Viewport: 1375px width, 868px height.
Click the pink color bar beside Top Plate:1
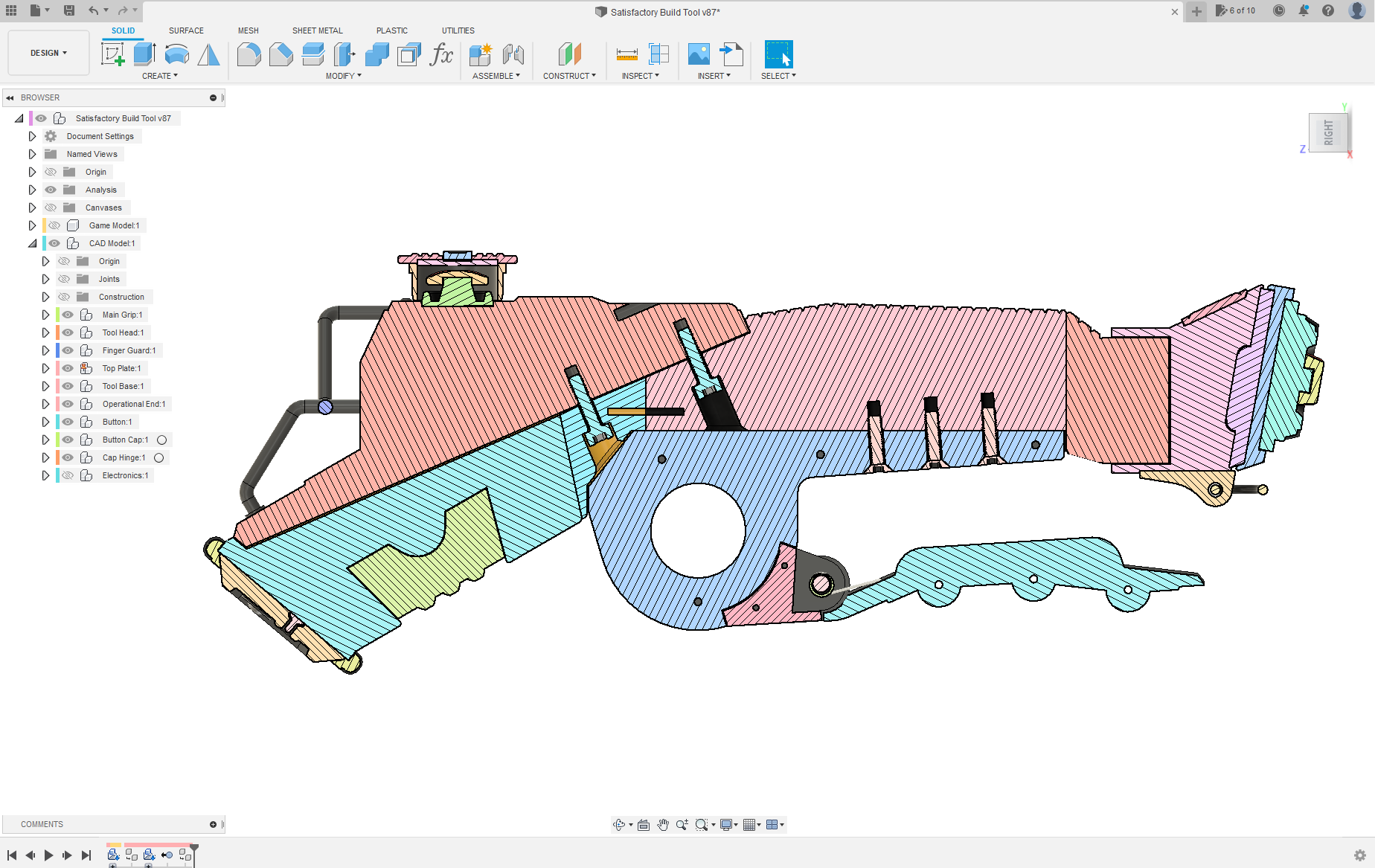[x=57, y=368]
